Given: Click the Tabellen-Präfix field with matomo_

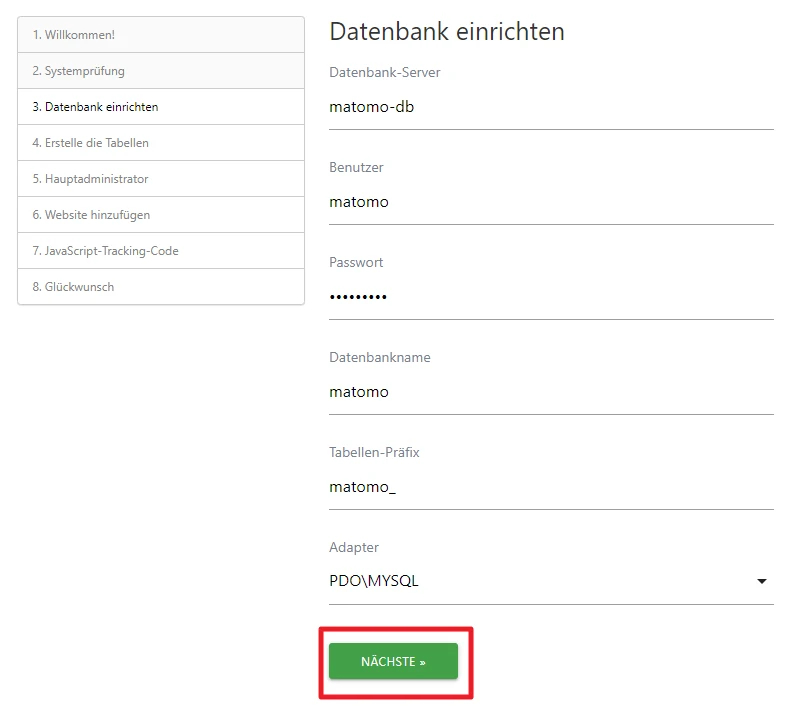Looking at the screenshot, I should 550,487.
